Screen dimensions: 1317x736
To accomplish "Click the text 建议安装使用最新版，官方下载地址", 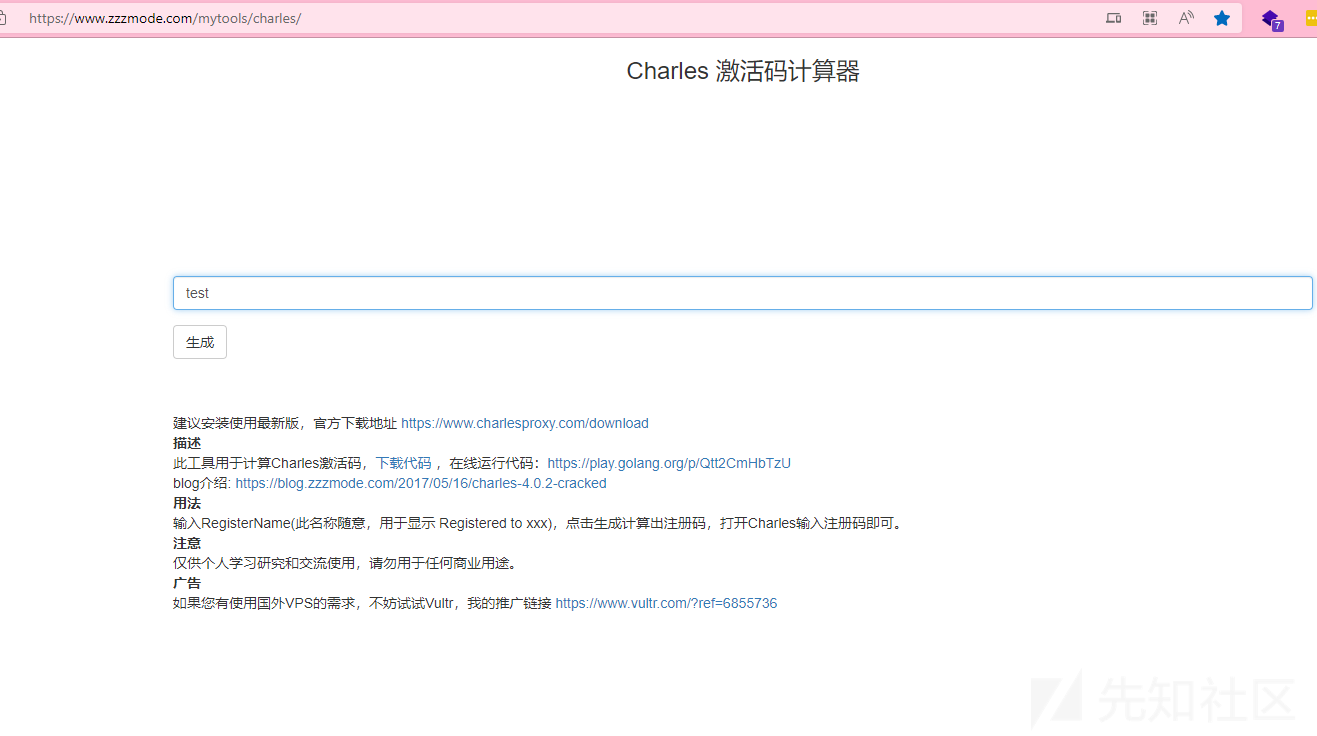I will (x=285, y=423).
